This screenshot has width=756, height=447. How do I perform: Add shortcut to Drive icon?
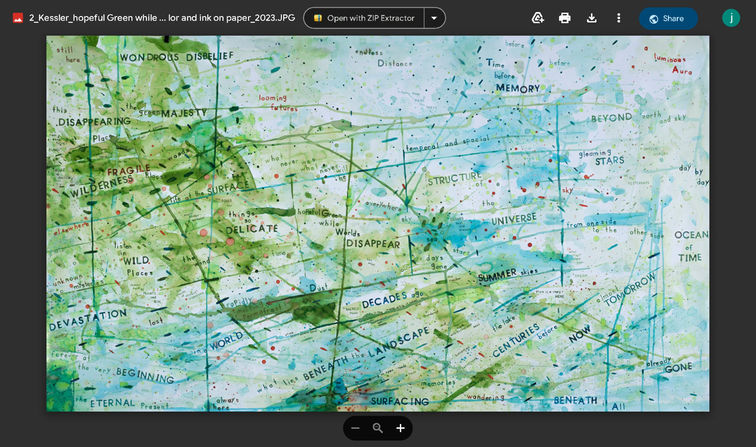pos(538,18)
